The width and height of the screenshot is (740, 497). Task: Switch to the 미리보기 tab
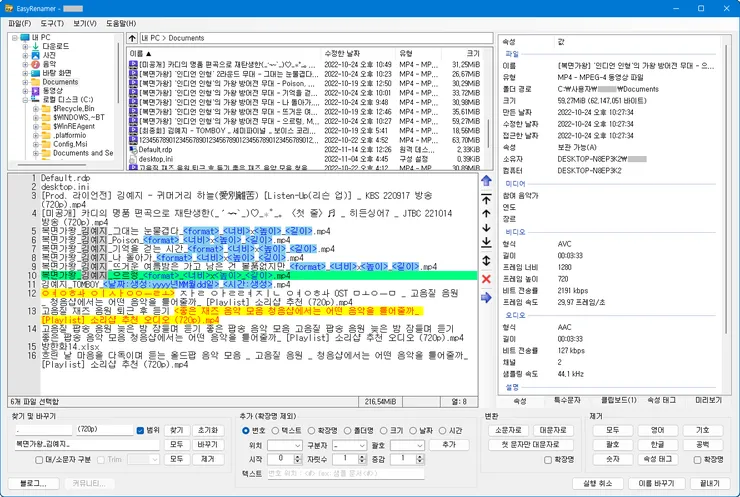coord(708,400)
